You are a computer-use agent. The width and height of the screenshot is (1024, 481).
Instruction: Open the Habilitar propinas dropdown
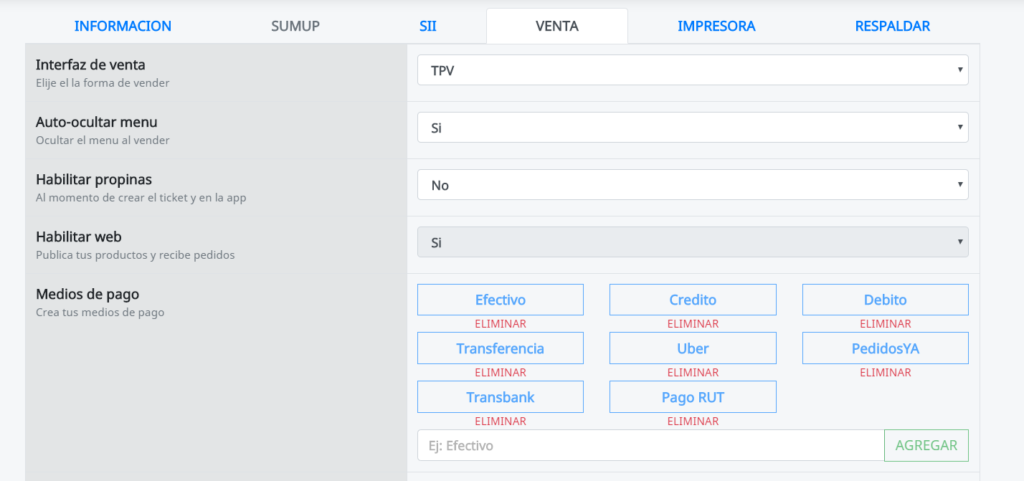(x=692, y=185)
